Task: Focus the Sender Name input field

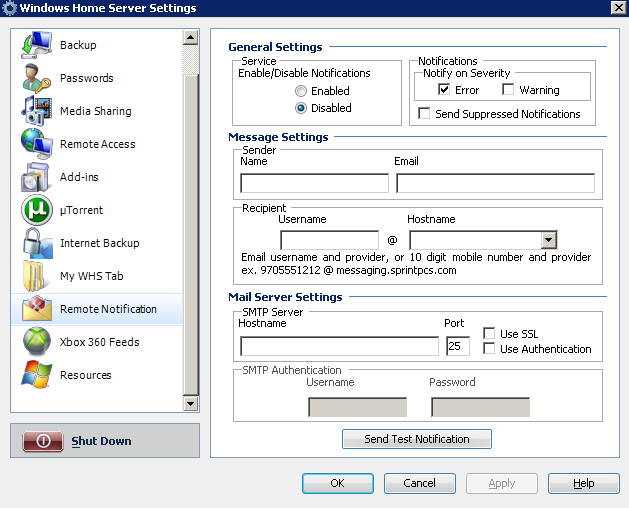Action: tap(314, 183)
